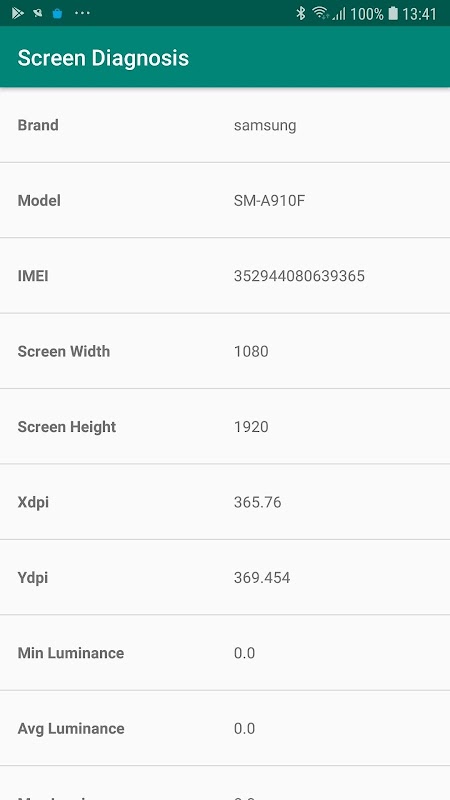Select the Screen Width row
The height and width of the screenshot is (800, 450).
[x=225, y=351]
